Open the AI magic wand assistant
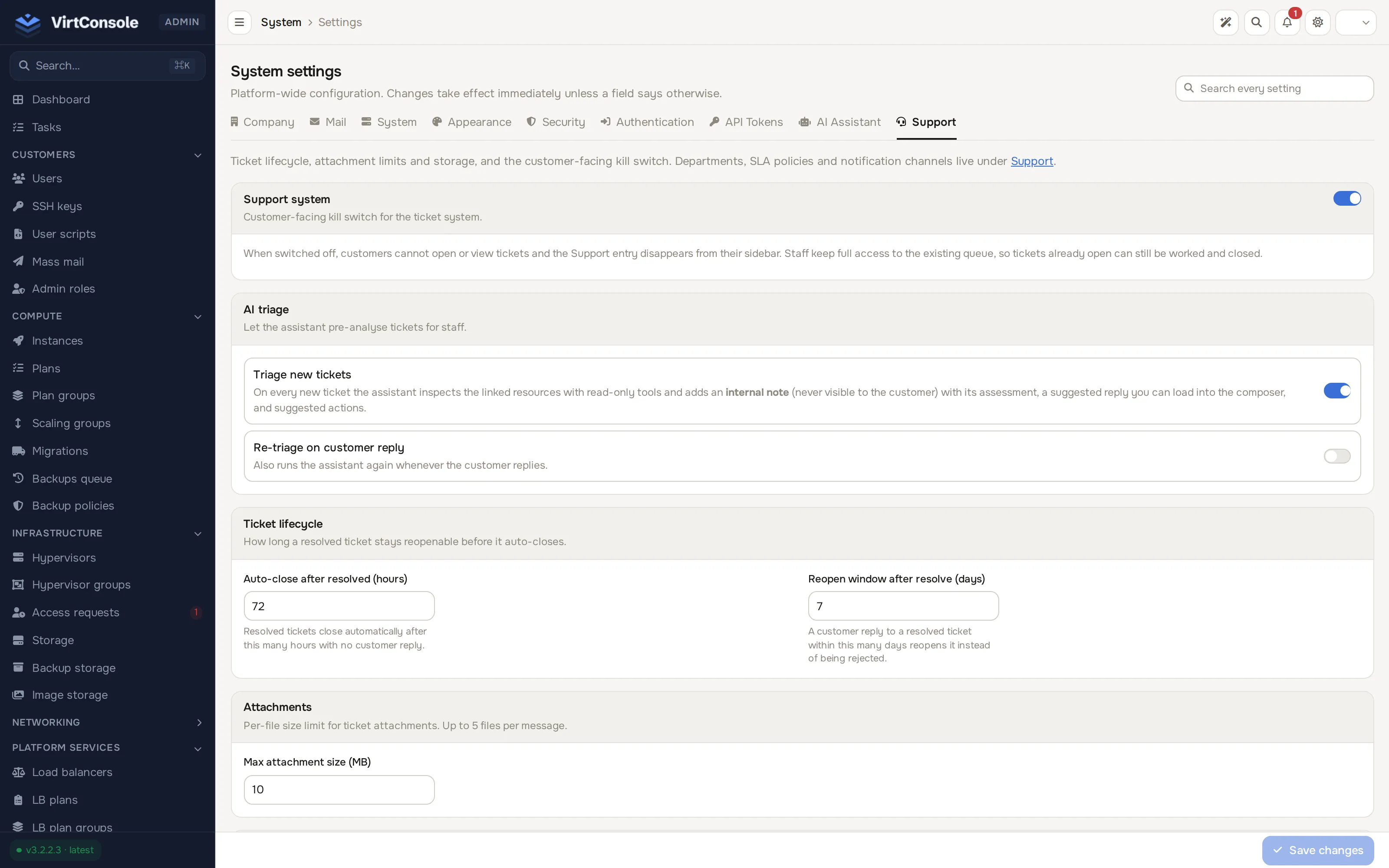 pyautogui.click(x=1225, y=23)
